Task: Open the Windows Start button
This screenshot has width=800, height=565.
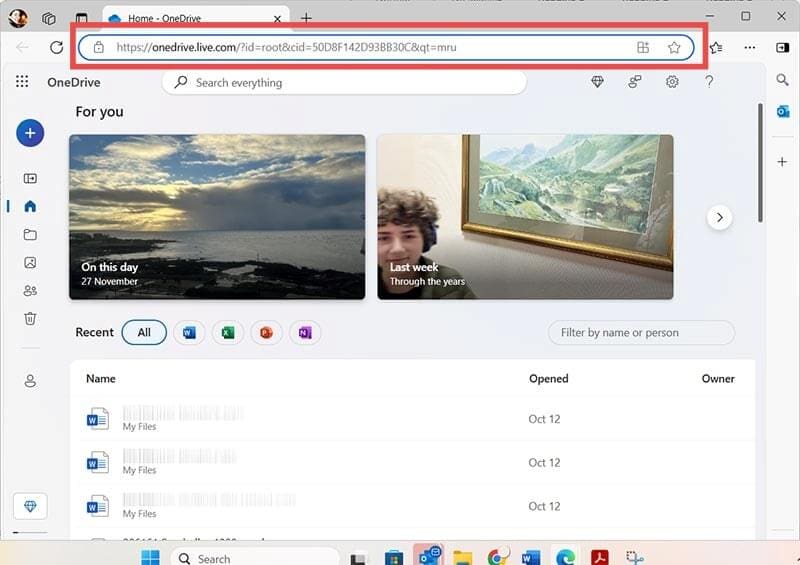Action: click(150, 558)
